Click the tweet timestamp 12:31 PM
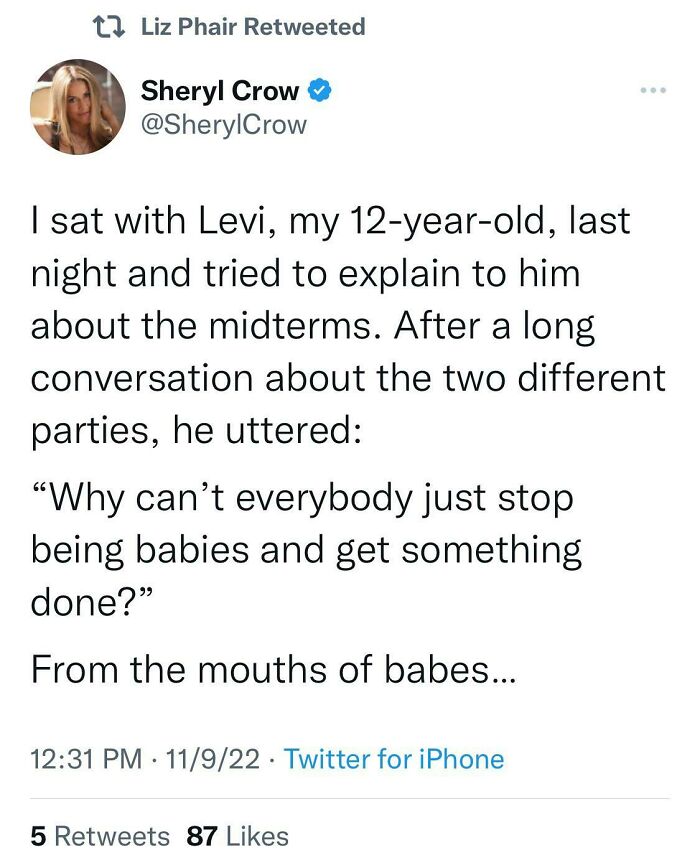 click(76, 759)
